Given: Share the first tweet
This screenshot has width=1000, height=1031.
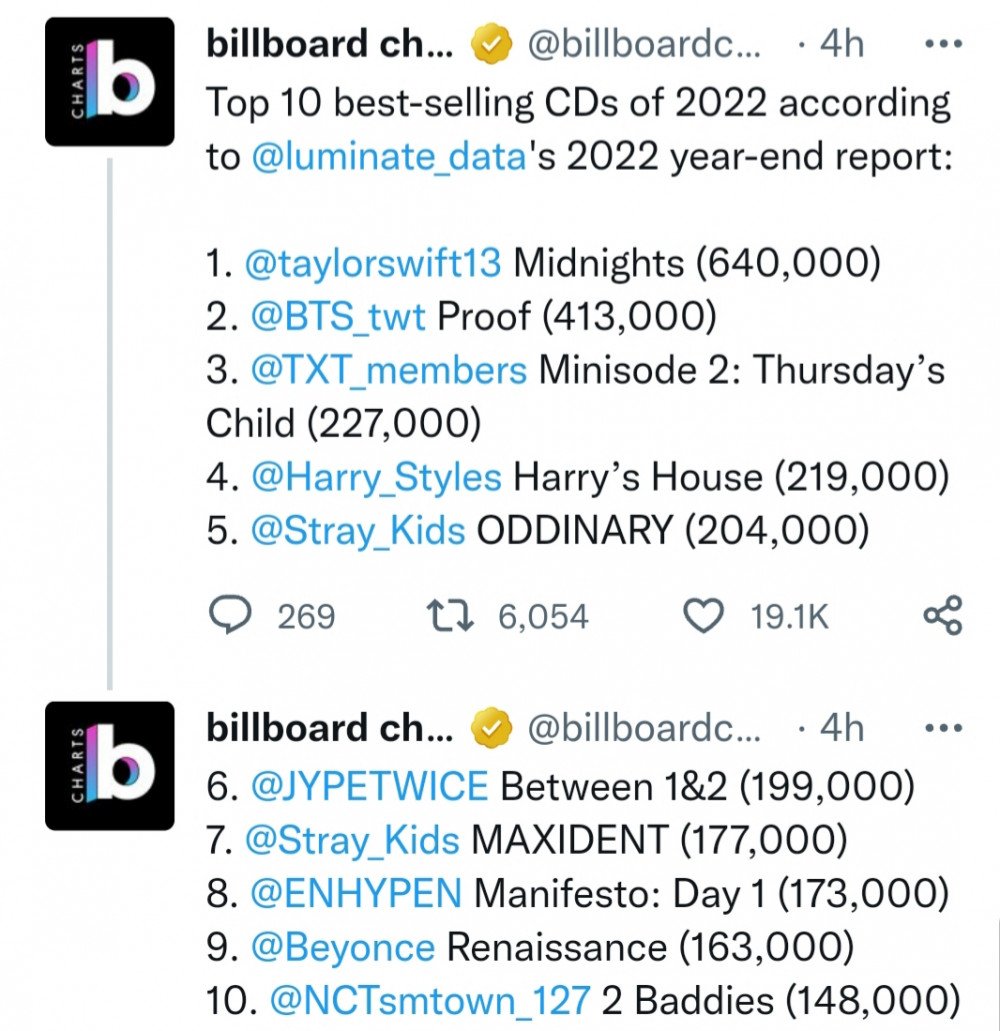Looking at the screenshot, I should 943,615.
